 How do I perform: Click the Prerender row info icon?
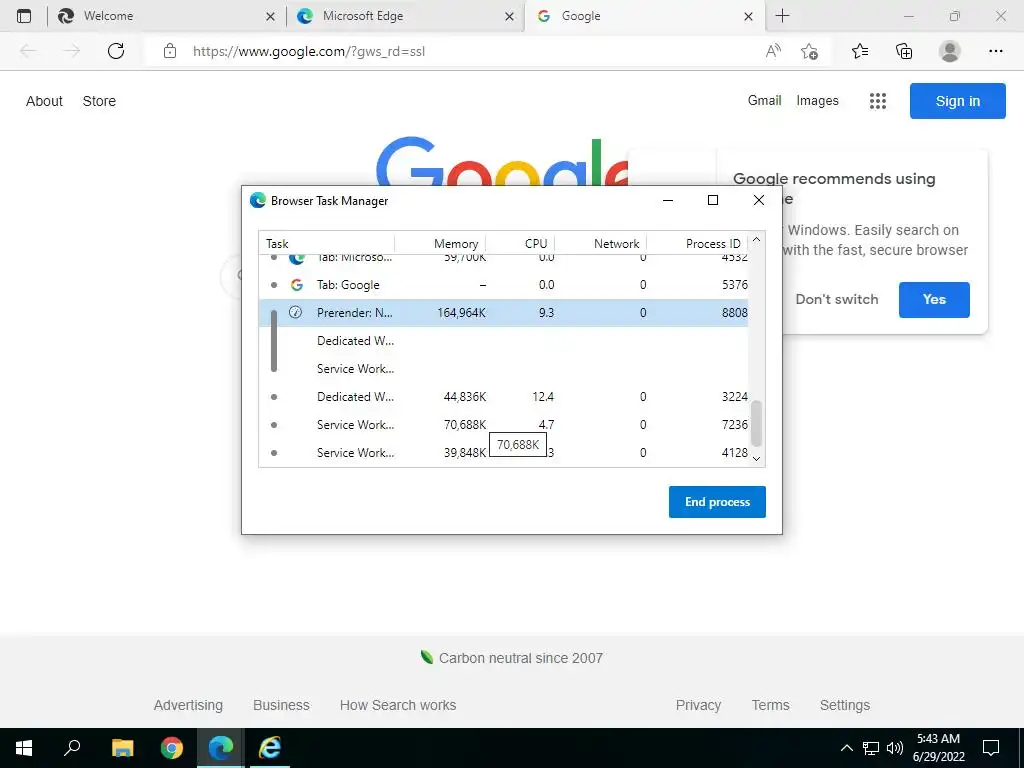296,312
